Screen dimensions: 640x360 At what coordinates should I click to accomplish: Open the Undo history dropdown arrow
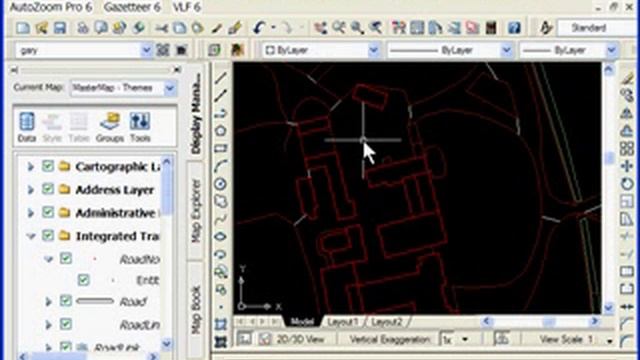coord(273,28)
